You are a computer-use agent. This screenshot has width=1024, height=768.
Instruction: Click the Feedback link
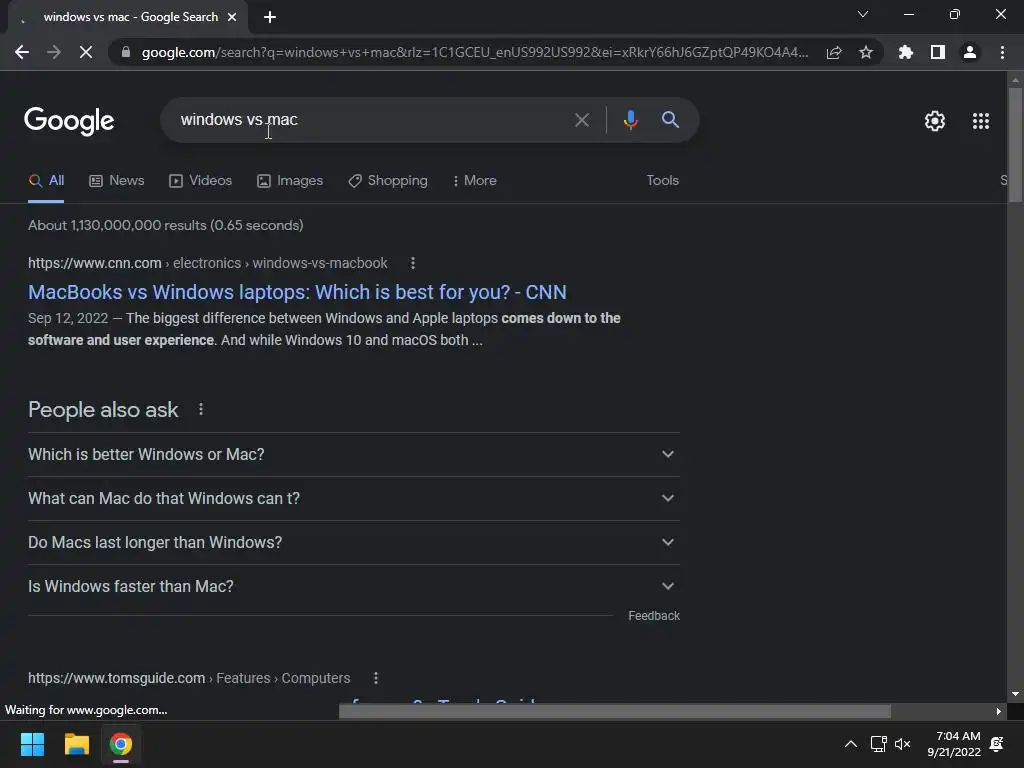coord(654,616)
